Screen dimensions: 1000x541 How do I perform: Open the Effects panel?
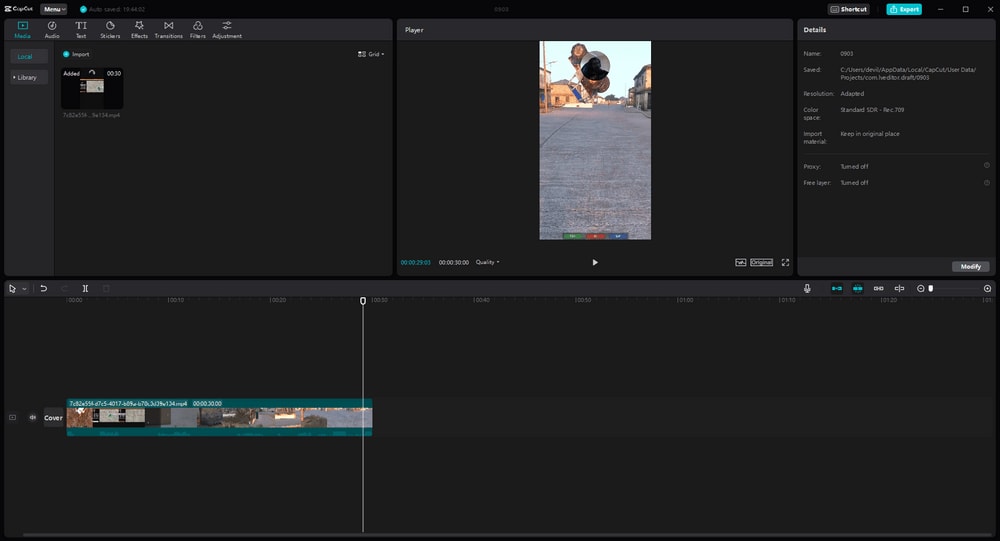139,28
